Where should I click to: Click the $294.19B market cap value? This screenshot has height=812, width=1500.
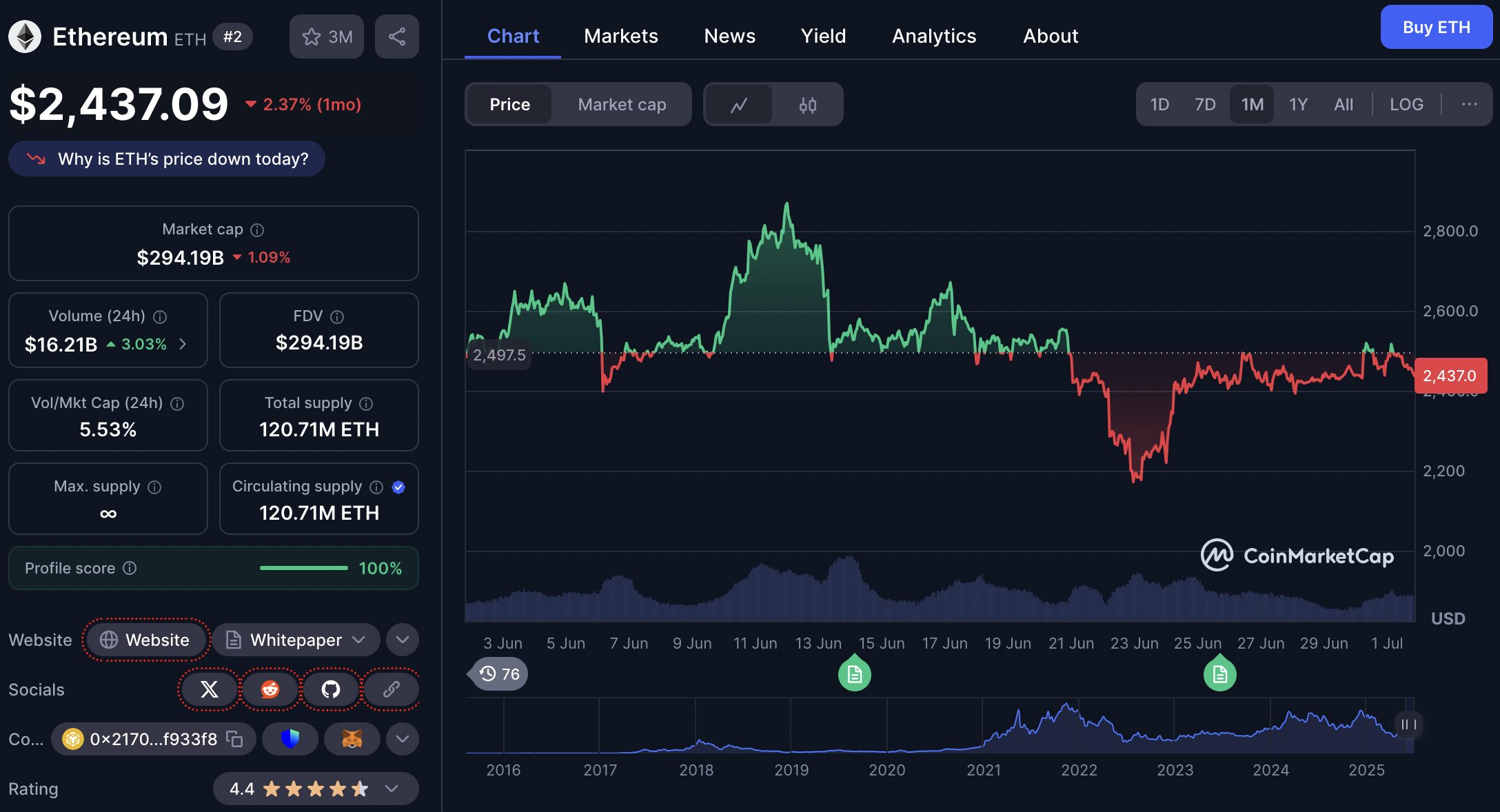coord(181,257)
